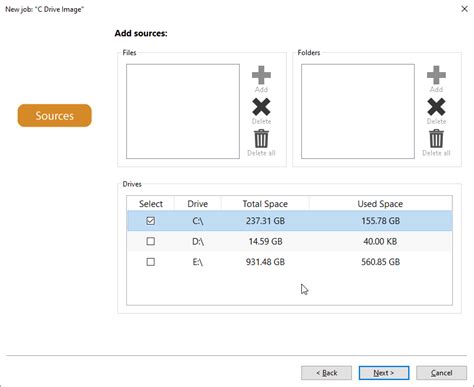
Task: Click the orange Sources step button
Action: click(55, 116)
